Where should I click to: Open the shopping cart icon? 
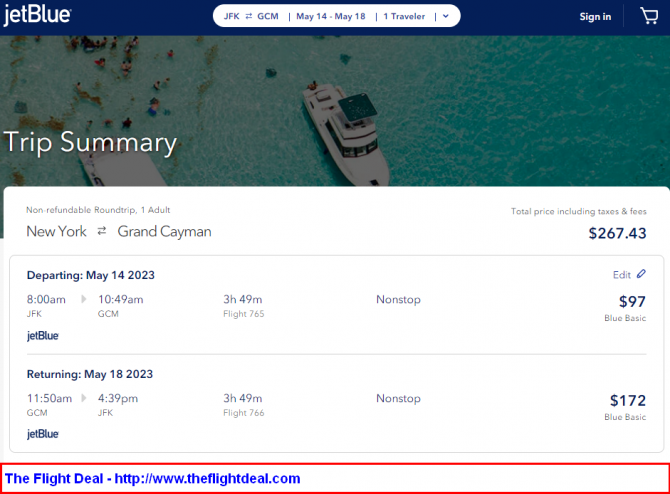click(649, 16)
